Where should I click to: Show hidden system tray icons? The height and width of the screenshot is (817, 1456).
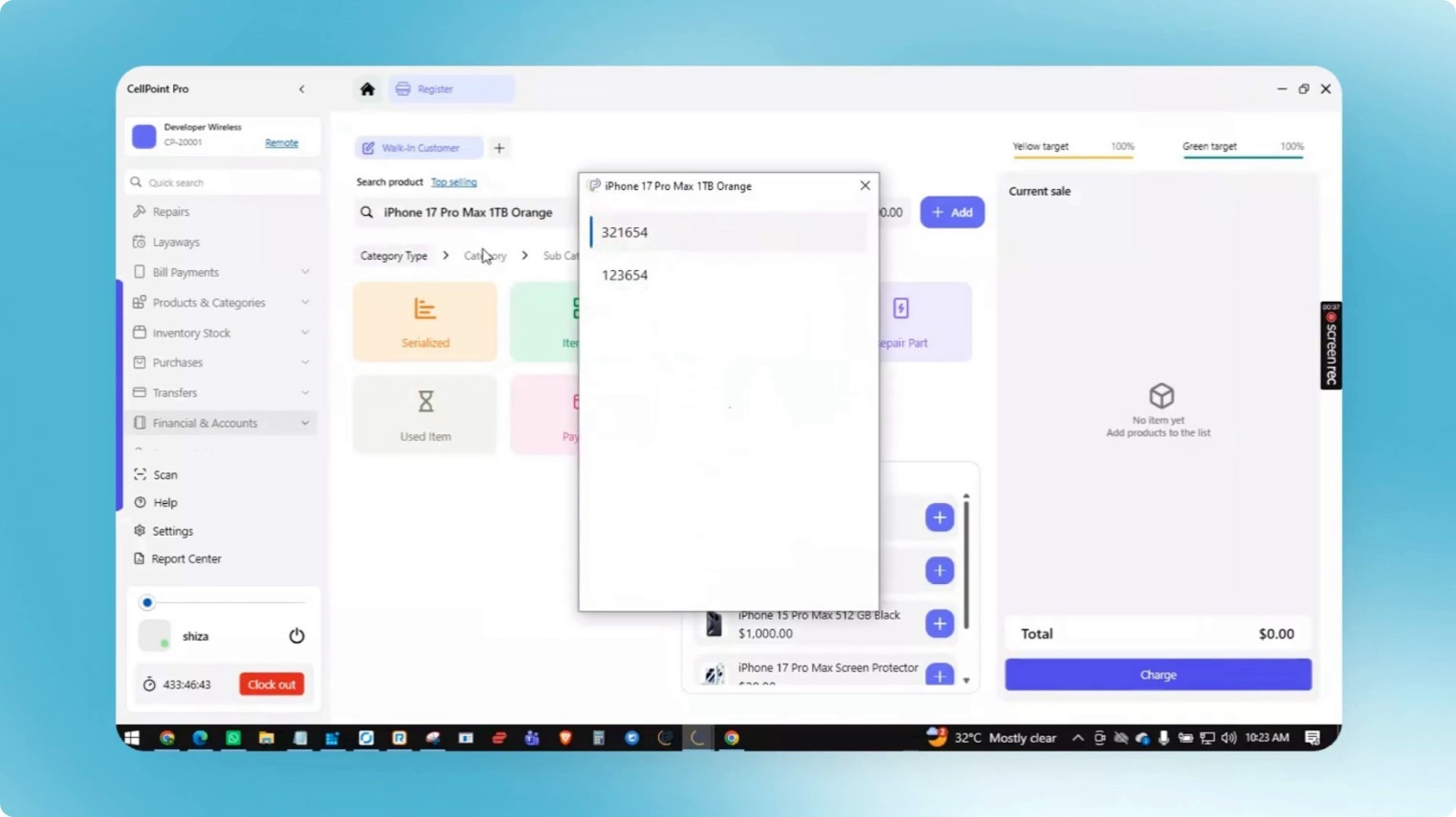coord(1077,738)
